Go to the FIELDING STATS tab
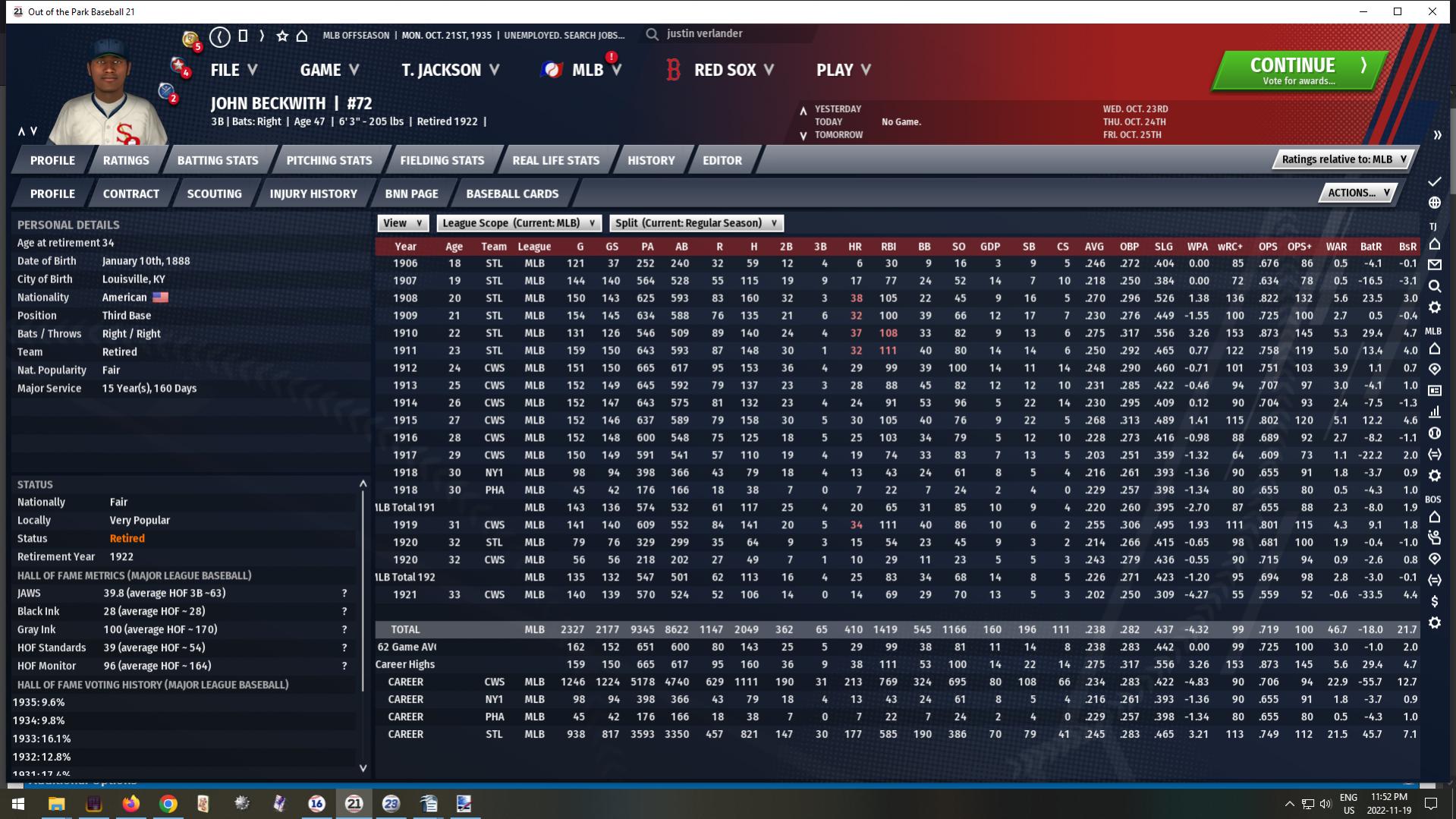 [x=442, y=160]
